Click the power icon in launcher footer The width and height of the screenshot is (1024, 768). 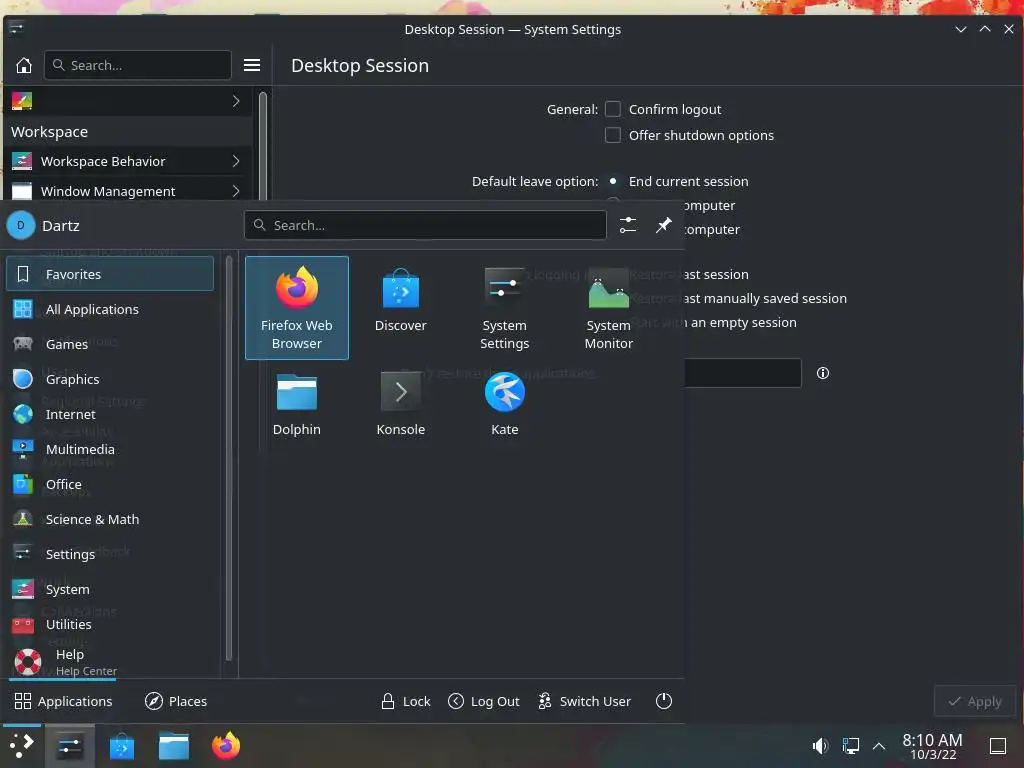pos(664,701)
